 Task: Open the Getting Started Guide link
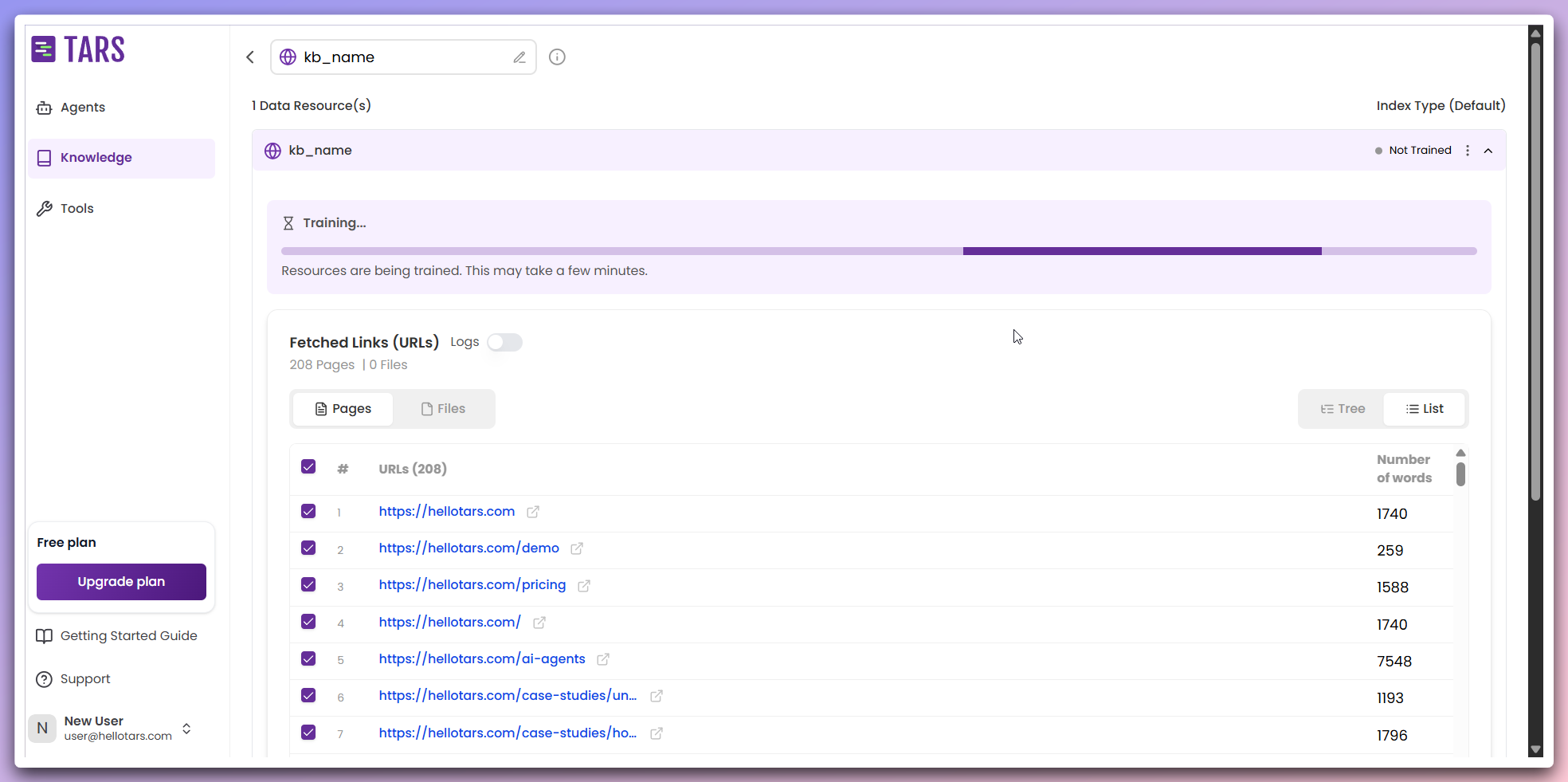(116, 636)
